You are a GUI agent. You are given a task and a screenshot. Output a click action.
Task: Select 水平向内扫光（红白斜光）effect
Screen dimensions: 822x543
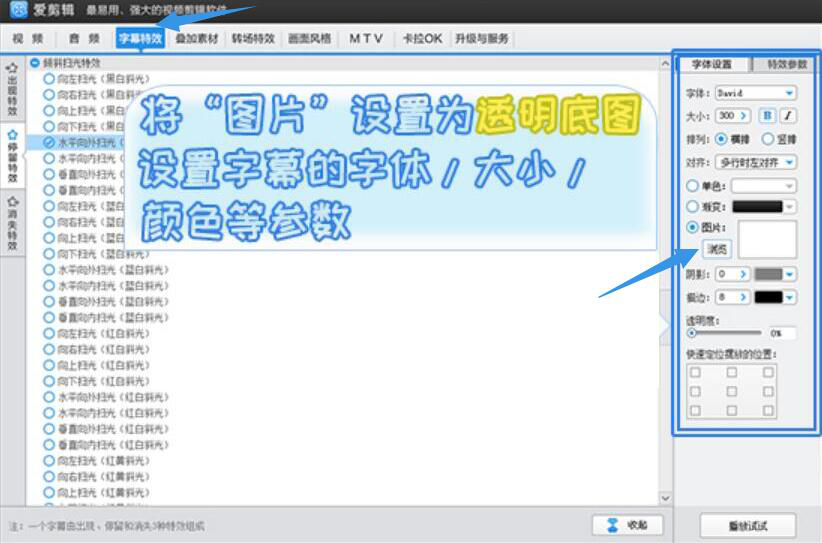106,413
